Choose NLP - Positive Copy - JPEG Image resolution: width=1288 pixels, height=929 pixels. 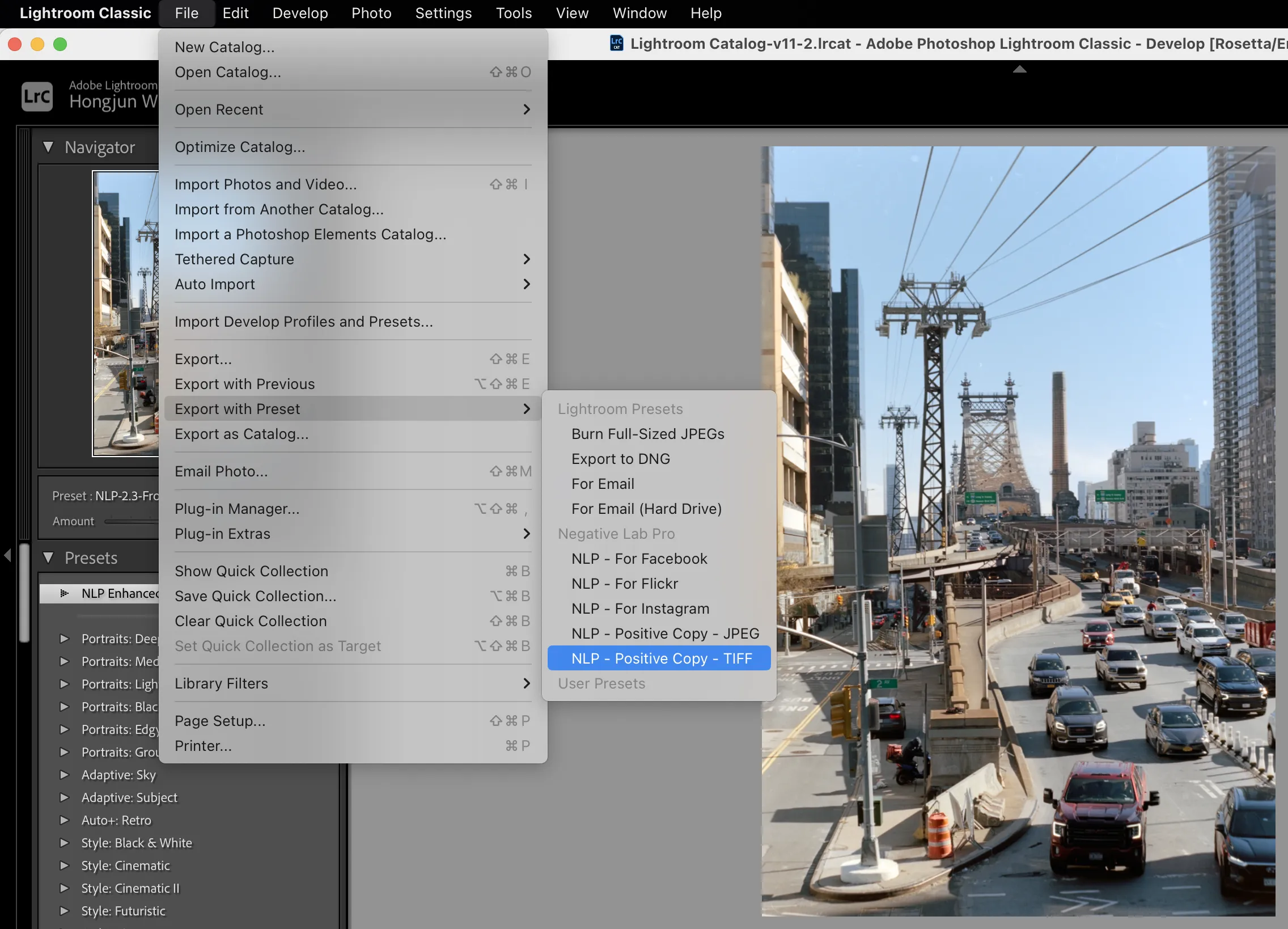(x=659, y=634)
